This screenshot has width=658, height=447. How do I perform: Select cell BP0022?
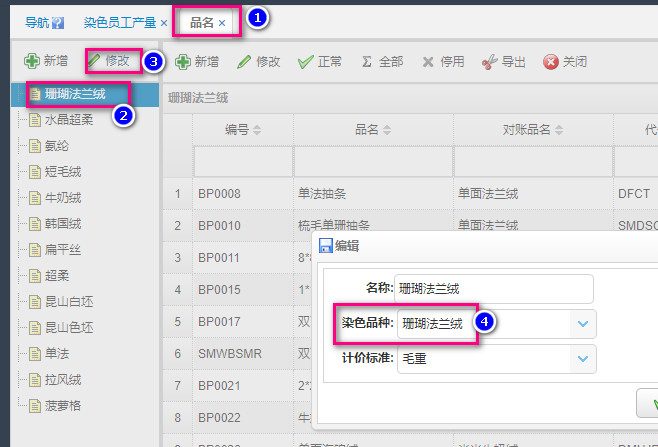(243, 418)
